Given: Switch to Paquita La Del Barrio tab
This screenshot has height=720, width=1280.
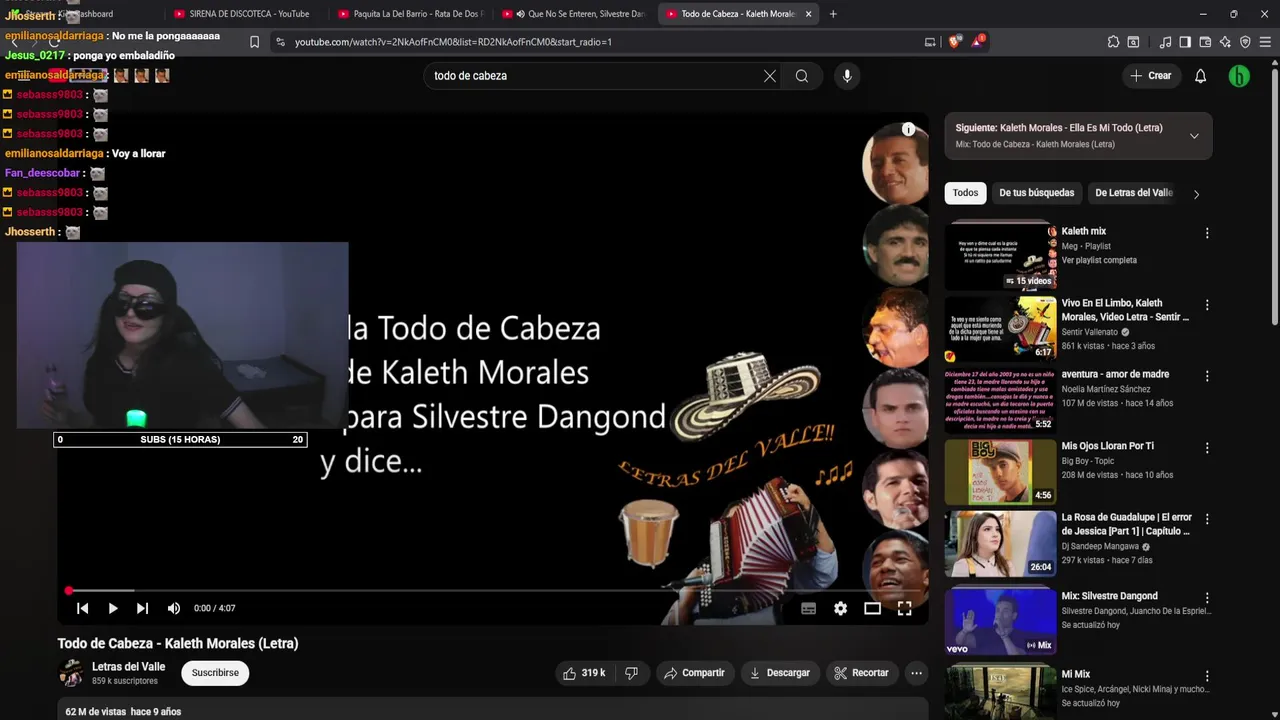Looking at the screenshot, I should pos(410,14).
